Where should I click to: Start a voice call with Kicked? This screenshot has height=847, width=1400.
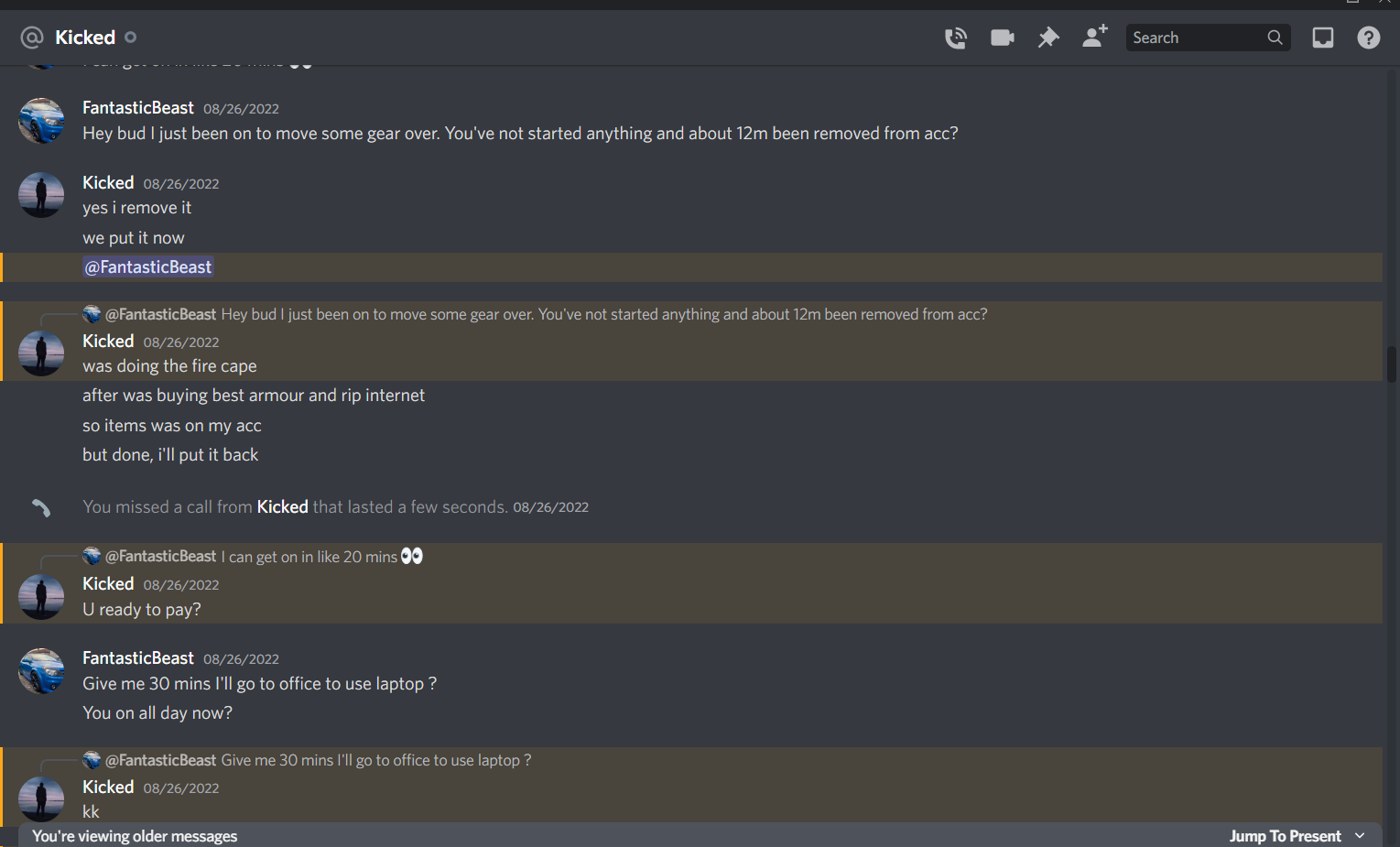pos(955,38)
